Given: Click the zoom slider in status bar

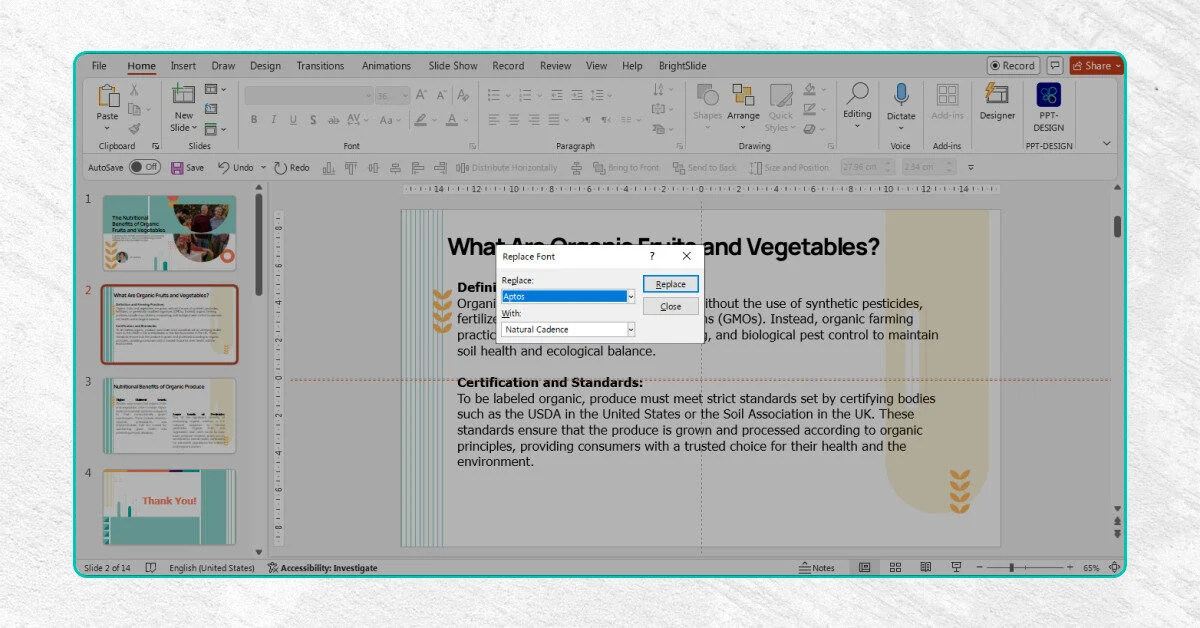Looking at the screenshot, I should coord(1012,567).
